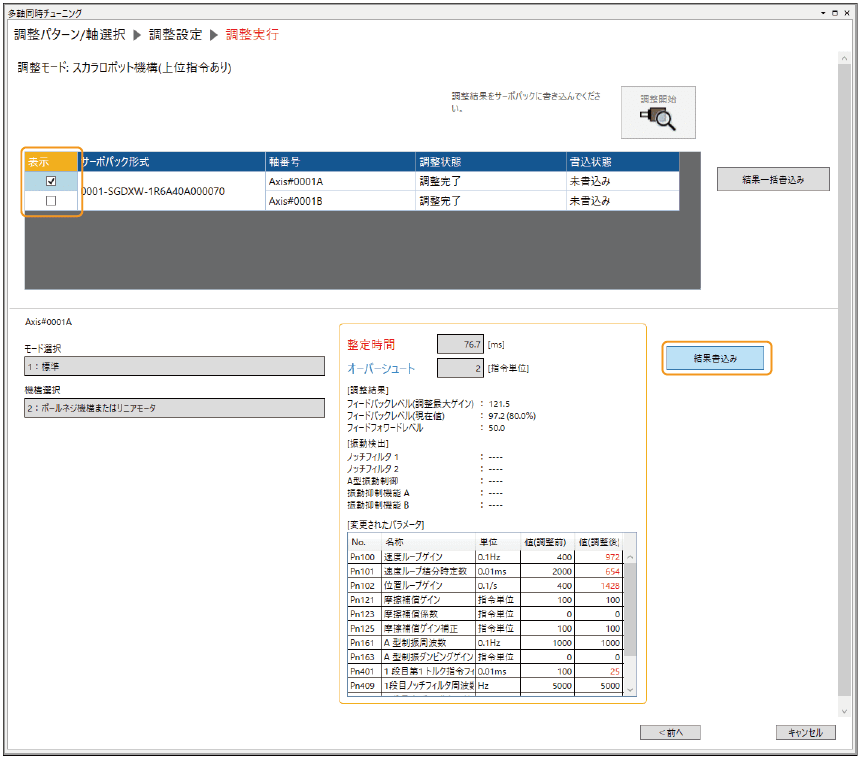
Task: Open the モード選択 field showing 1：標準
Action: pos(174,367)
